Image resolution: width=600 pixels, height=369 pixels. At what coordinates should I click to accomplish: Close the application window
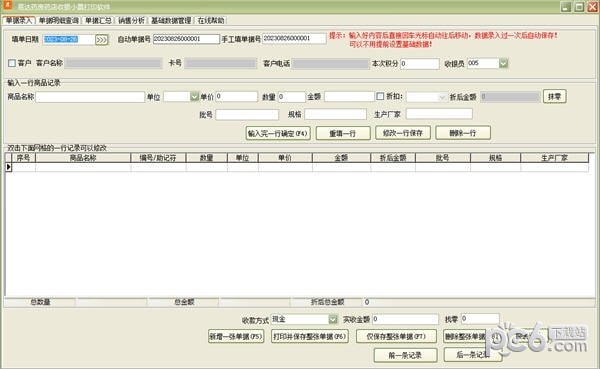tap(593, 7)
